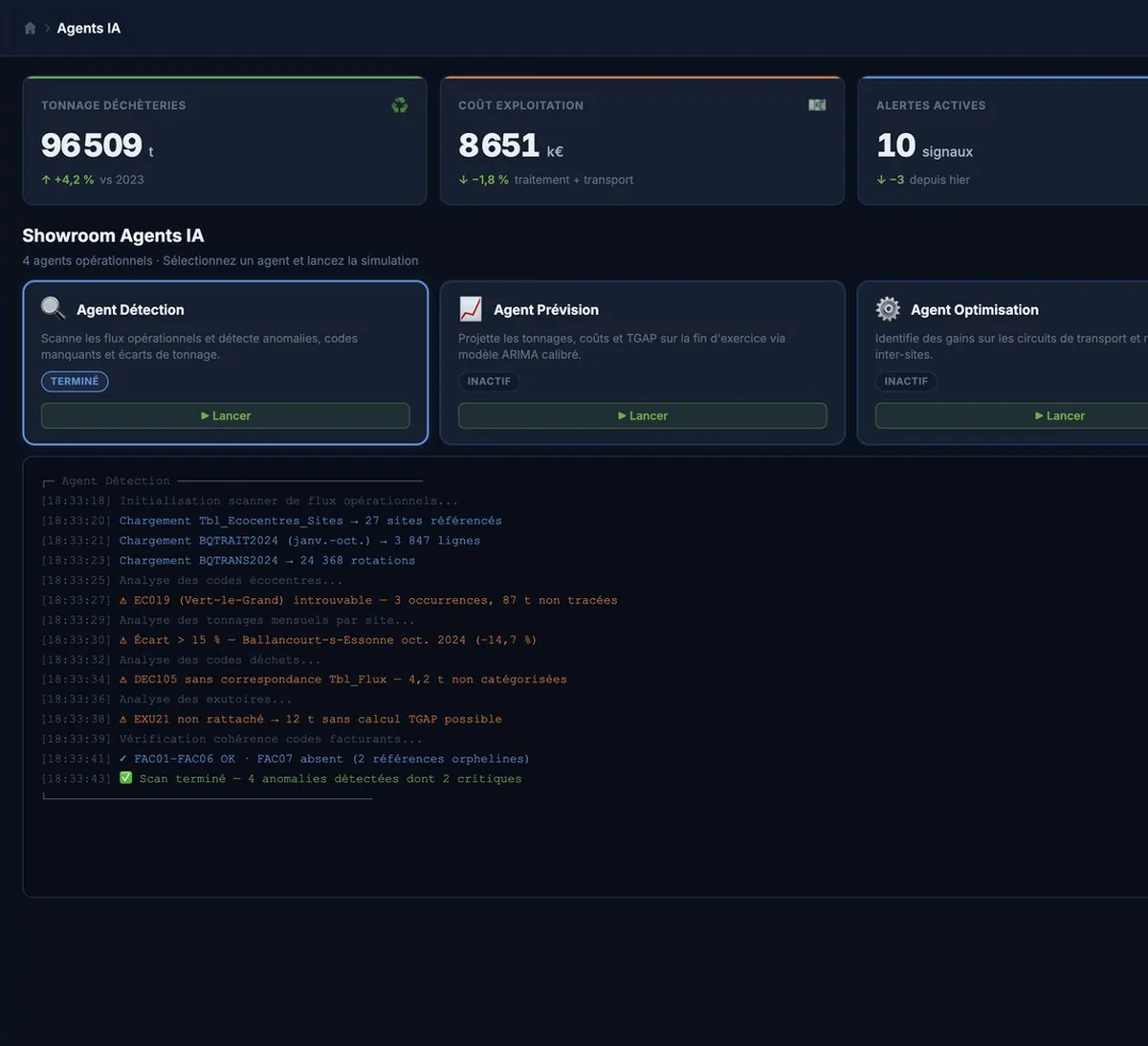1148x1046 pixels.
Task: Go to the home breadcrumb icon
Action: tap(30, 29)
